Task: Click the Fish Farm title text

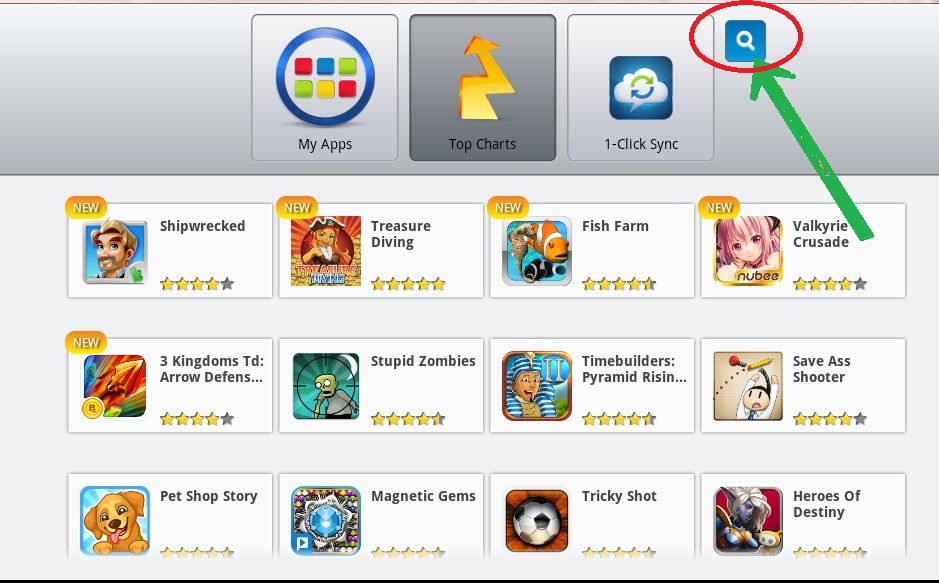Action: click(x=615, y=226)
